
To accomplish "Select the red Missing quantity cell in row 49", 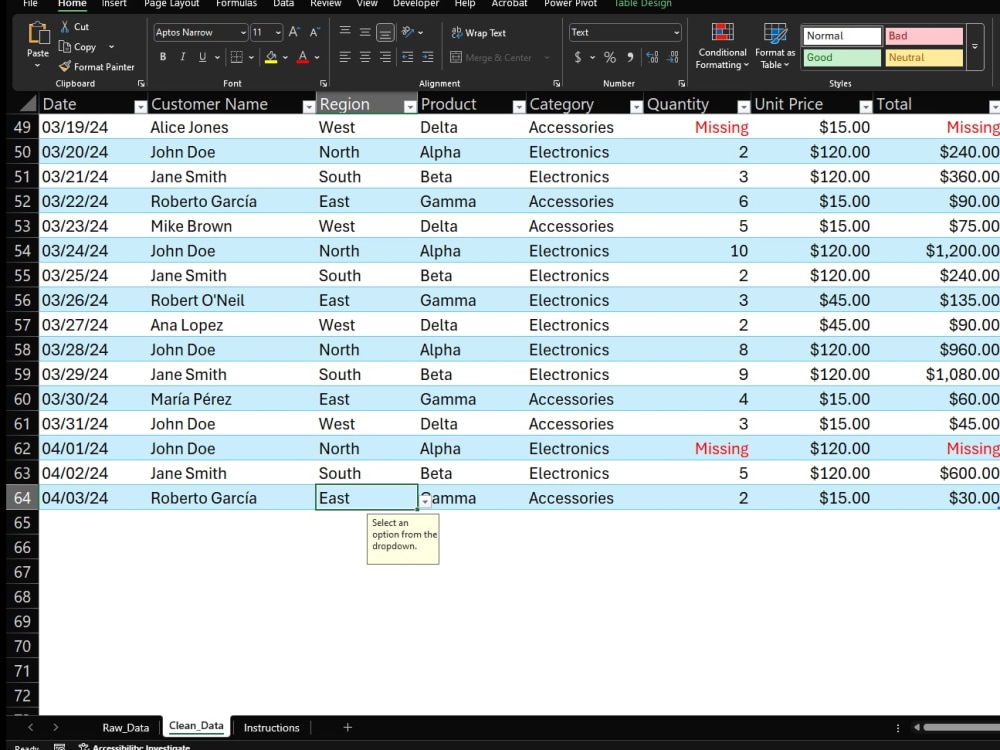I will click(x=698, y=128).
